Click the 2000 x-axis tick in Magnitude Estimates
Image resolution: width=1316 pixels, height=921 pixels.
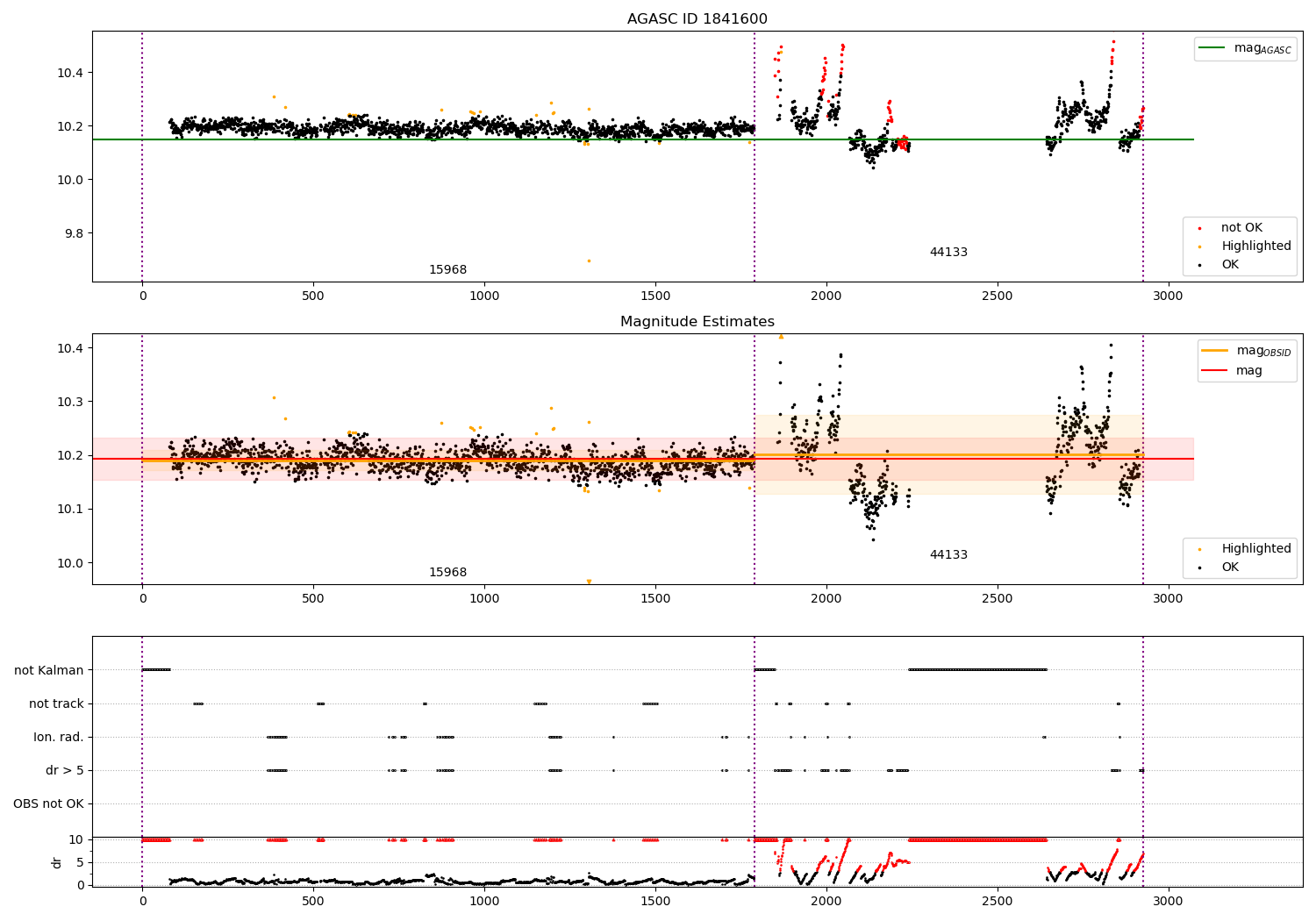[826, 599]
